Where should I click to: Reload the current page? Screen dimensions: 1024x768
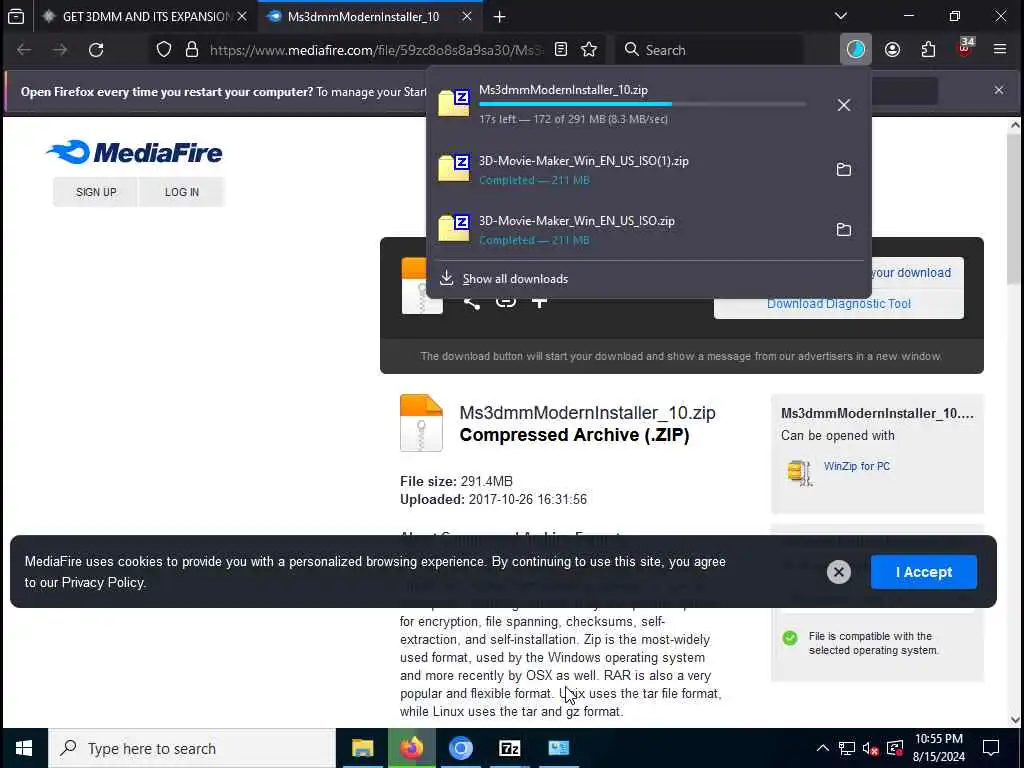(96, 50)
